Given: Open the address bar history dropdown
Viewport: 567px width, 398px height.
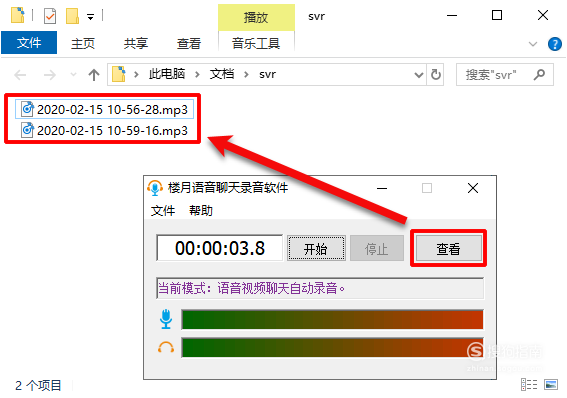Looking at the screenshot, I should coord(419,75).
